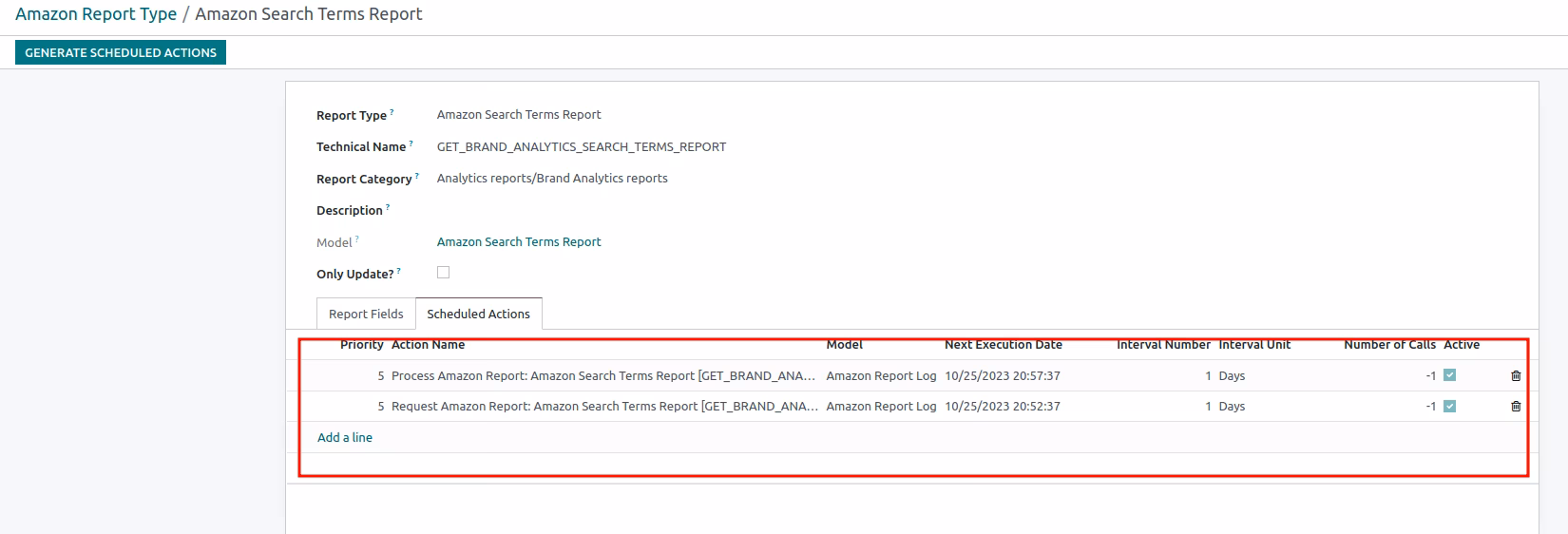
Task: Toggle Active checkbox for Process Amazon Report
Action: (1449, 375)
